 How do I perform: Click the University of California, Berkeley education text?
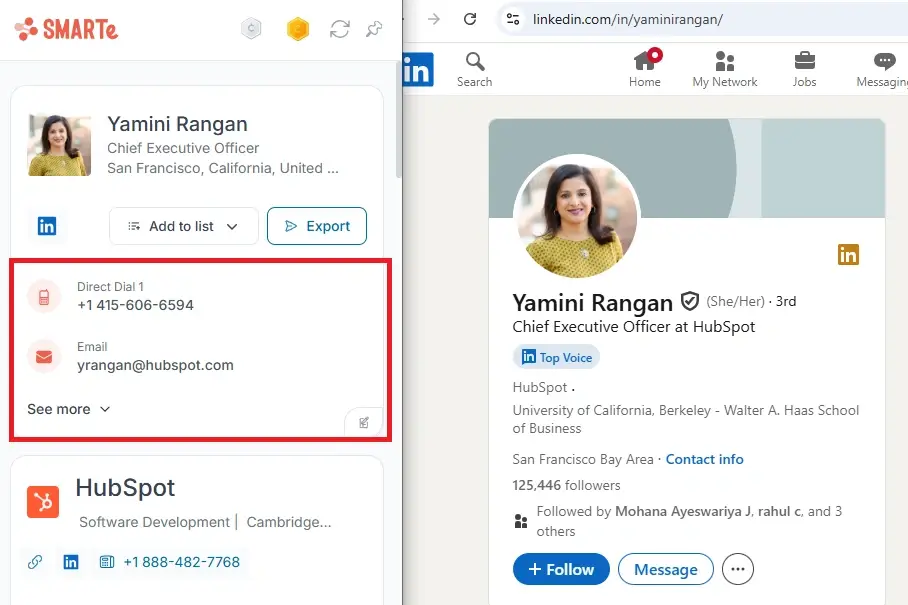[686, 419]
